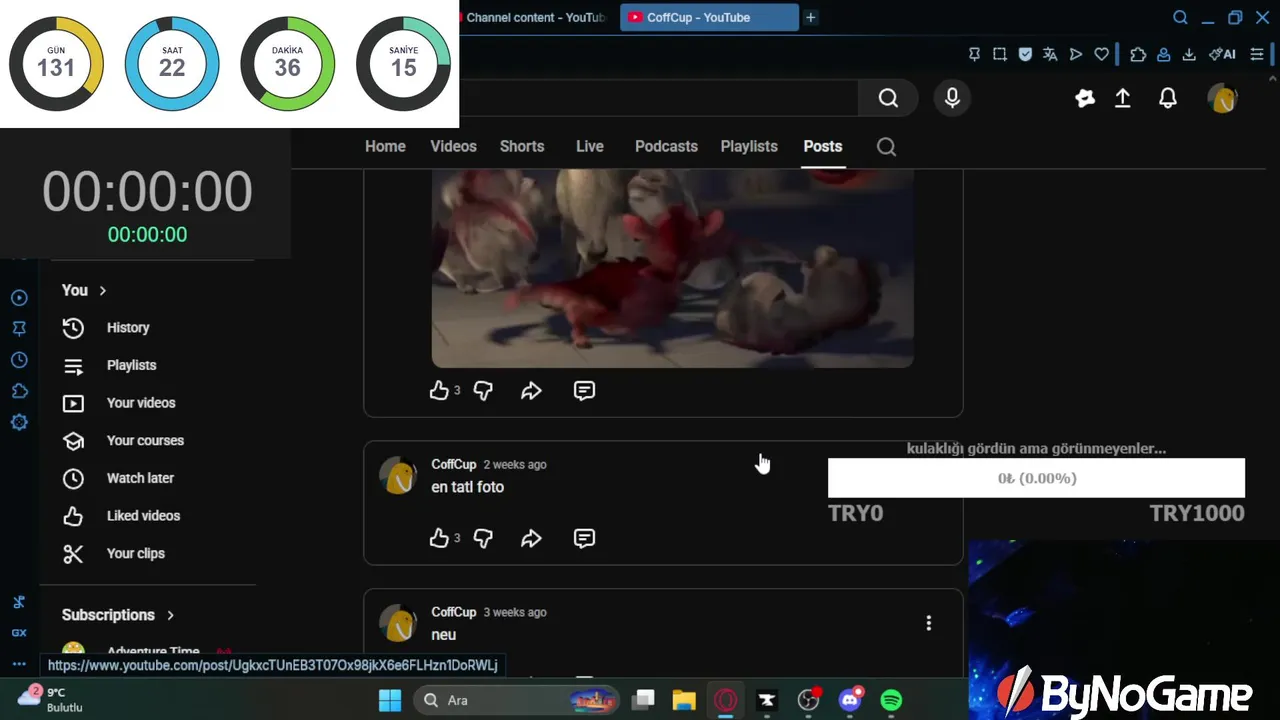Viewport: 1280px width, 720px height.
Task: Open comments on the image post
Action: coord(584,391)
